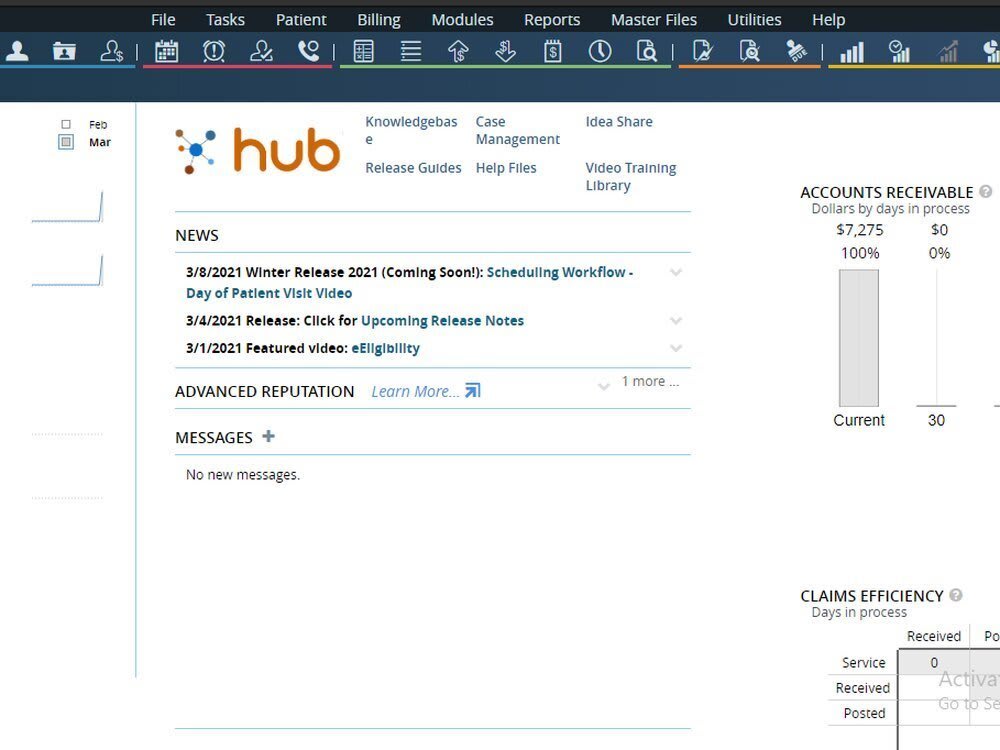Open the Knowledgebase link
The image size is (1000, 750).
[411, 130]
